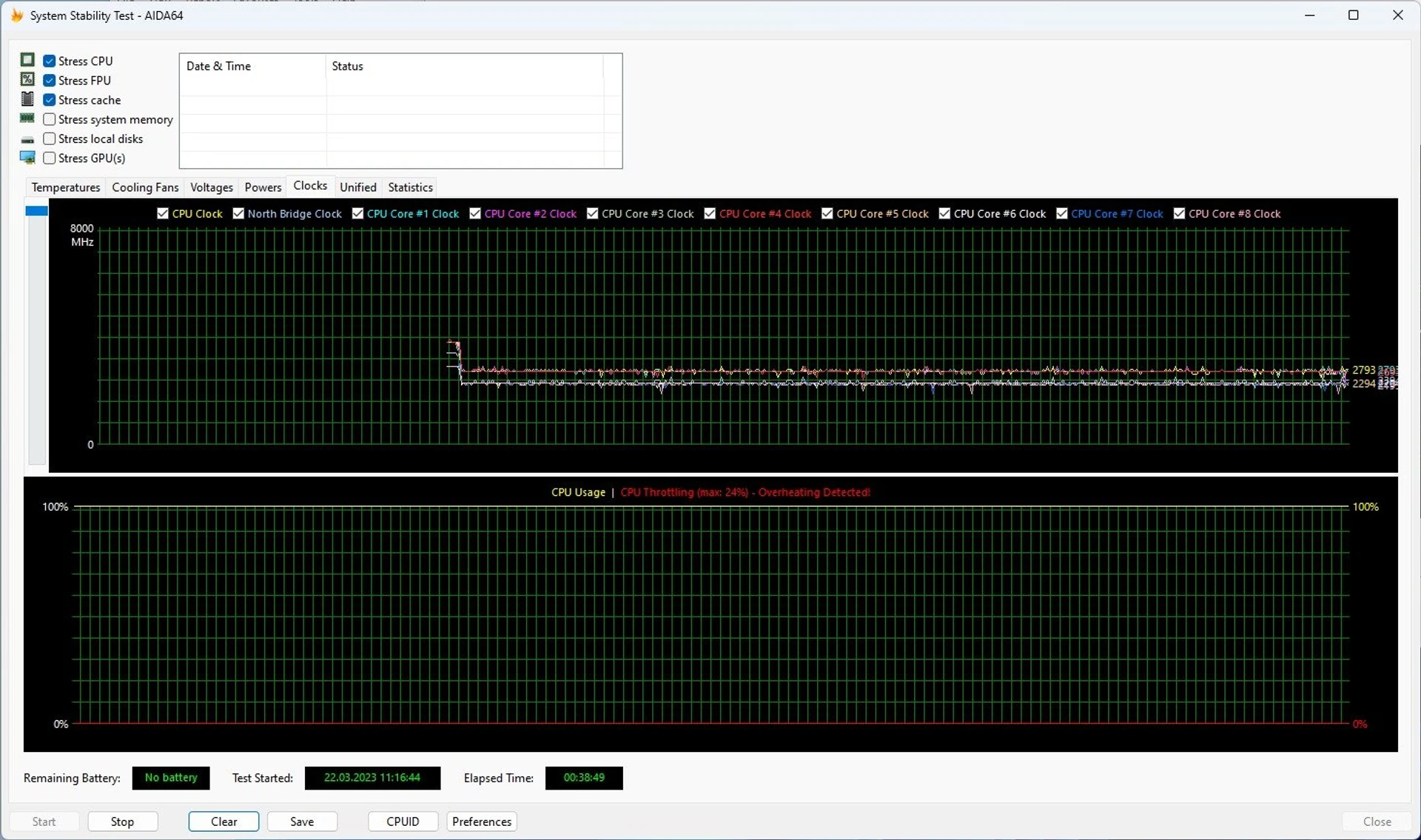The image size is (1421, 840).
Task: Open the CPUID button
Action: coord(403,821)
